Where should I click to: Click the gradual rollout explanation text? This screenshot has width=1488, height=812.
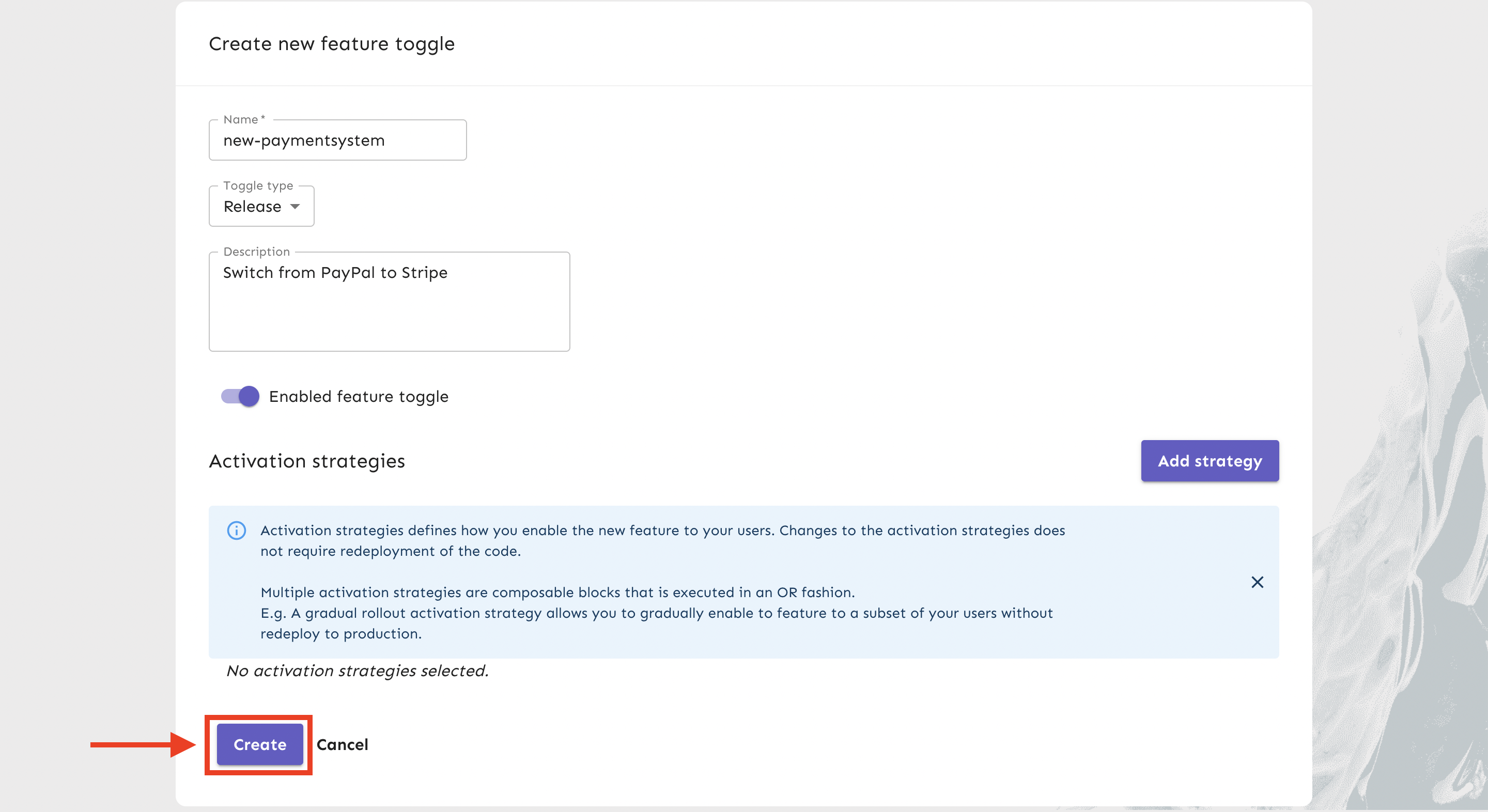pos(656,623)
